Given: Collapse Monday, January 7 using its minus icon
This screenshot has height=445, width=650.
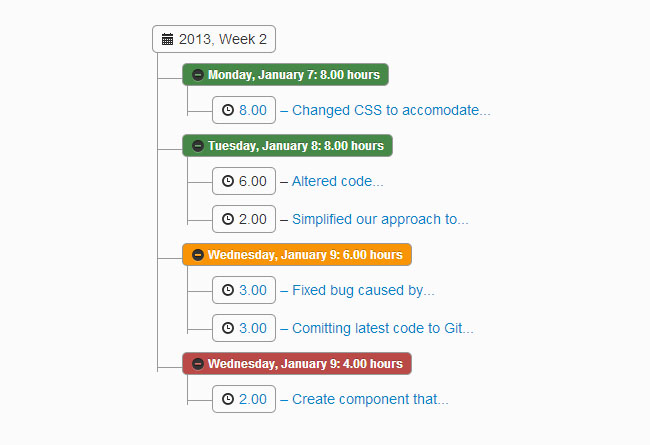Looking at the screenshot, I should point(197,75).
